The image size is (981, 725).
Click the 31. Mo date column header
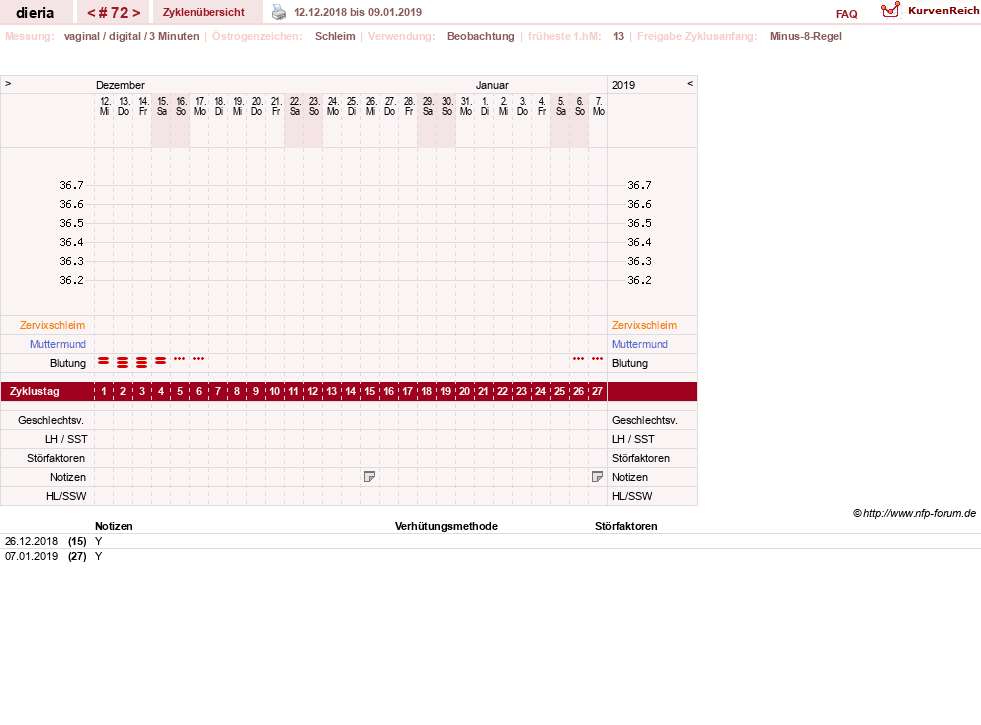pos(465,106)
